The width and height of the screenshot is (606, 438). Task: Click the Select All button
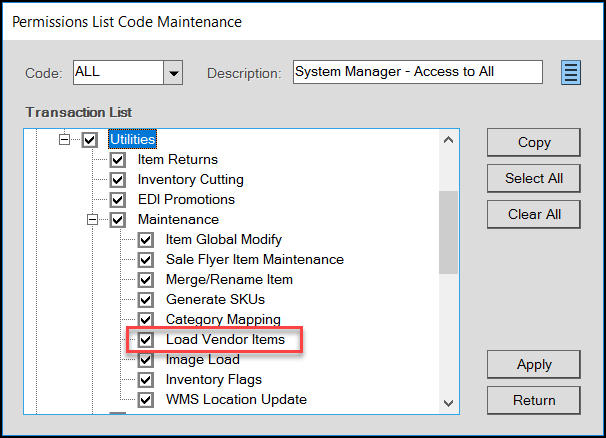point(534,178)
